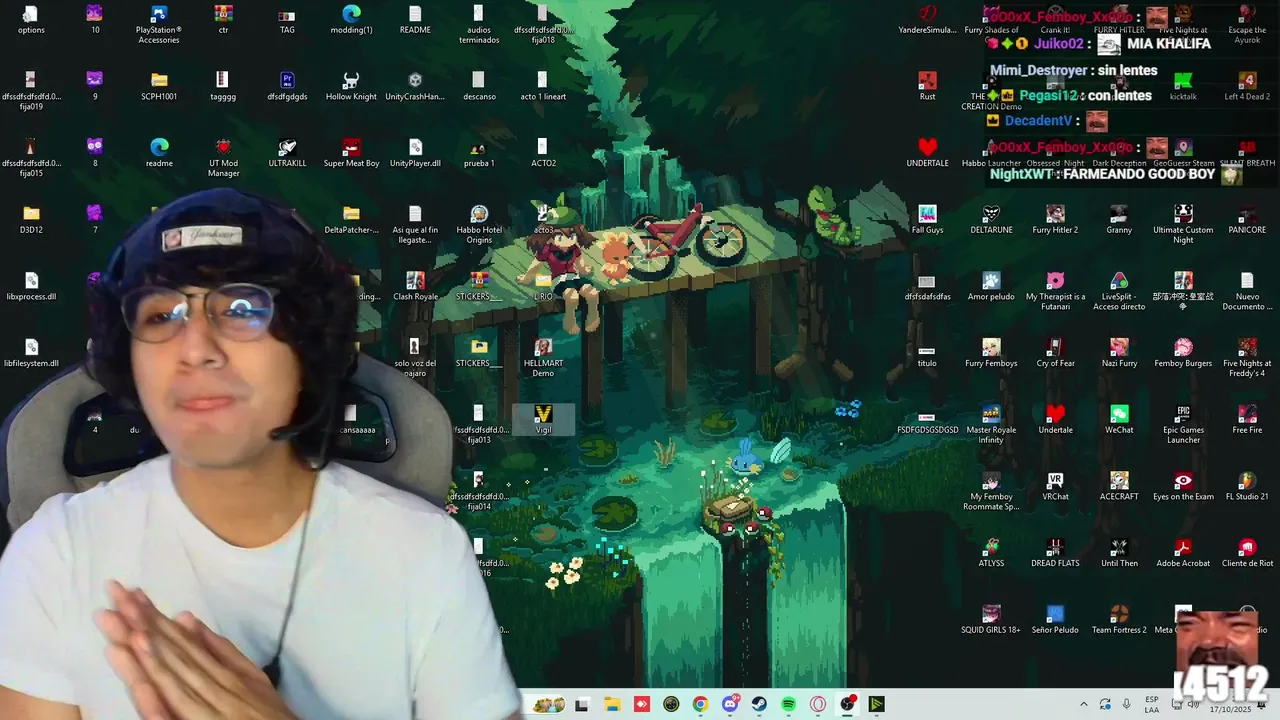This screenshot has width=1280, height=720.
Task: Select the Left 4 Dead 2 shortcut
Action: [x=1247, y=87]
